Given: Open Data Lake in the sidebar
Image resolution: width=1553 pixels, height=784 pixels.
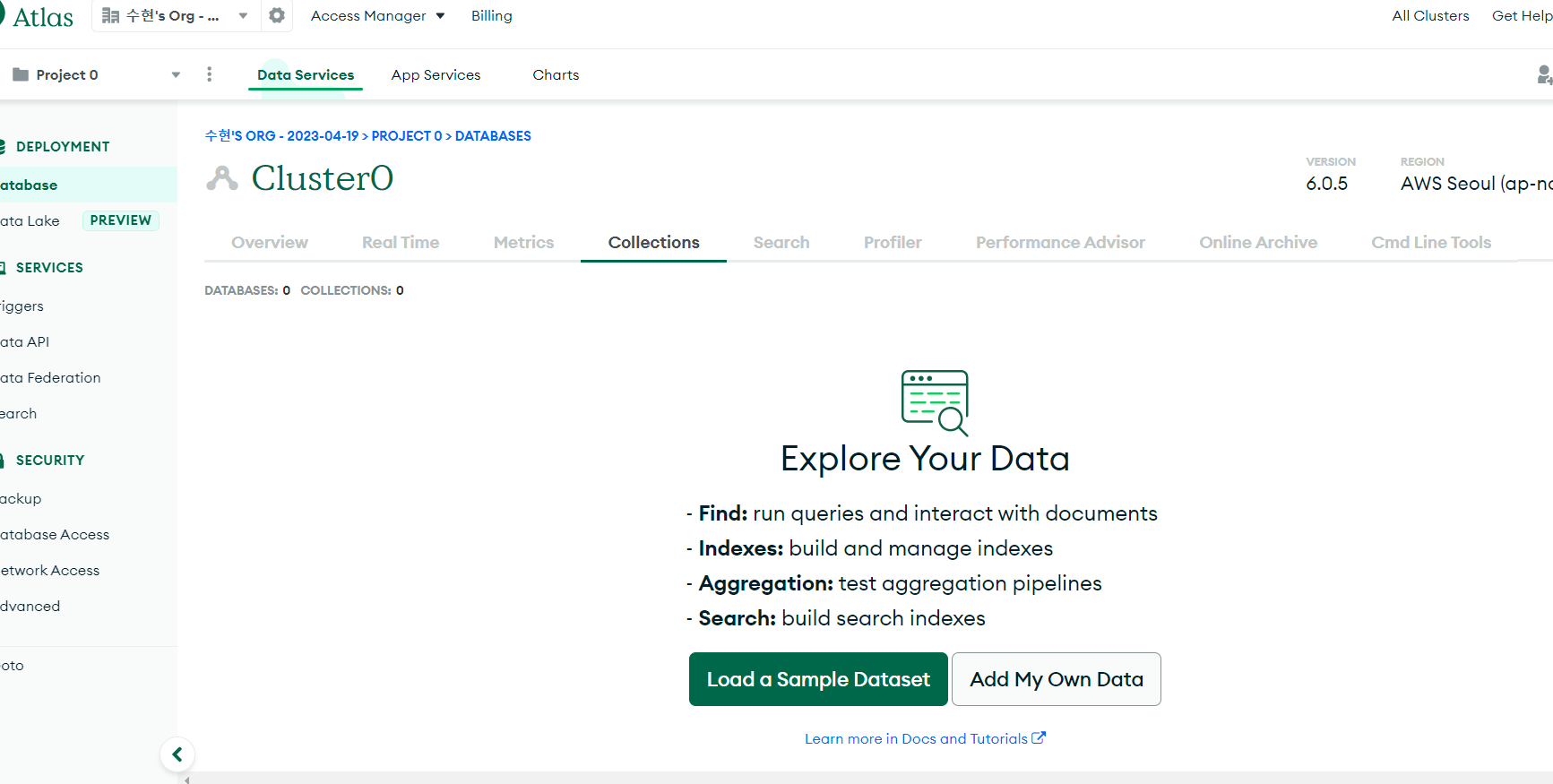Looking at the screenshot, I should point(30,220).
